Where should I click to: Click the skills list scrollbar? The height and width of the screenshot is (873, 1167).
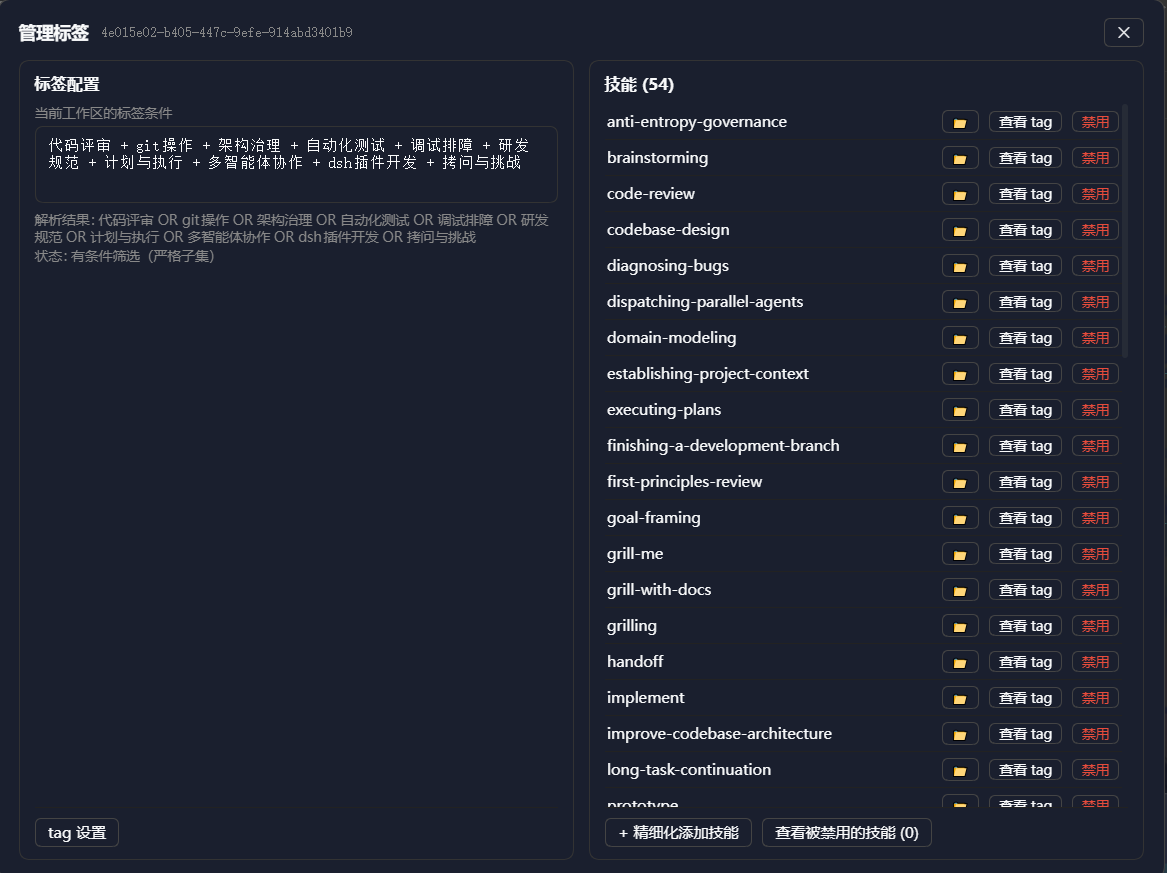[x=1124, y=231]
